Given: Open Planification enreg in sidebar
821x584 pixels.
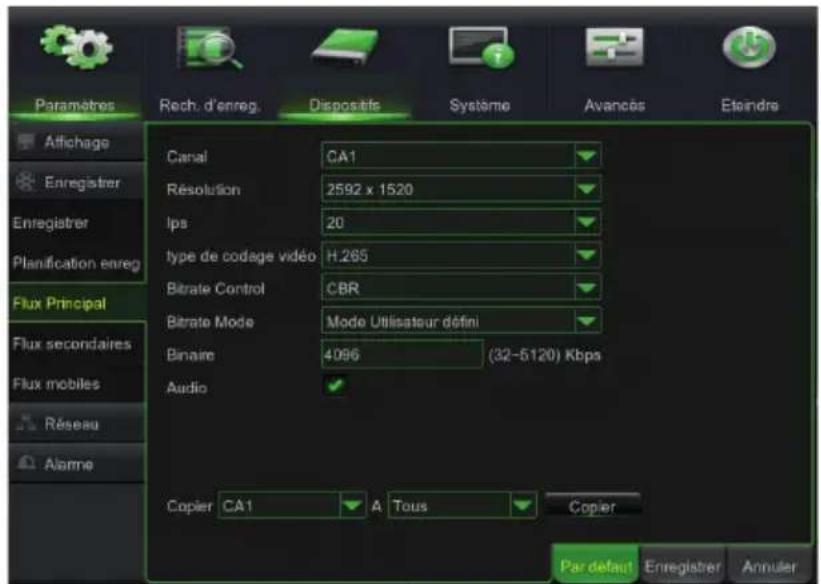Looking at the screenshot, I should coord(76,263).
